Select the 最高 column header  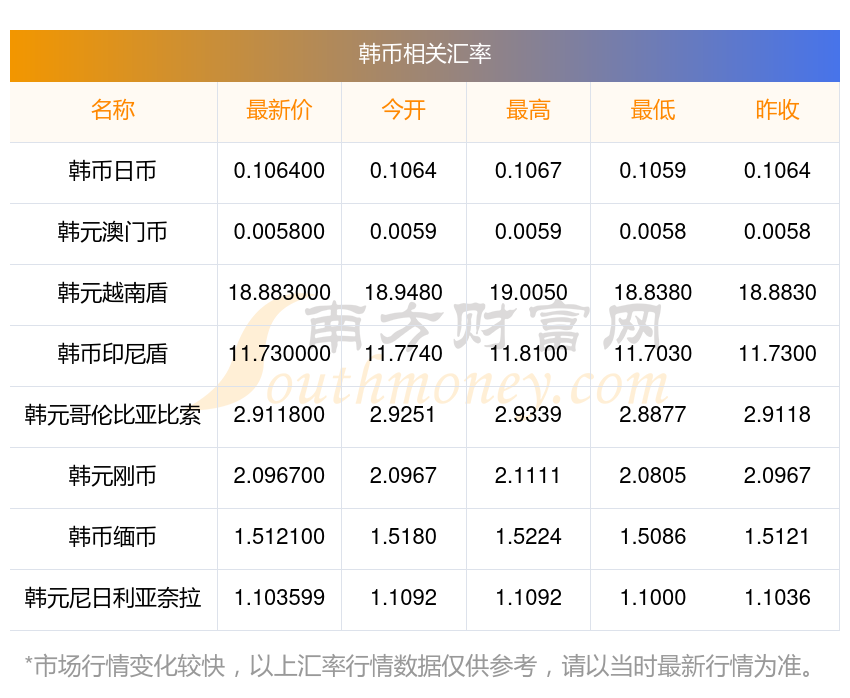click(528, 110)
